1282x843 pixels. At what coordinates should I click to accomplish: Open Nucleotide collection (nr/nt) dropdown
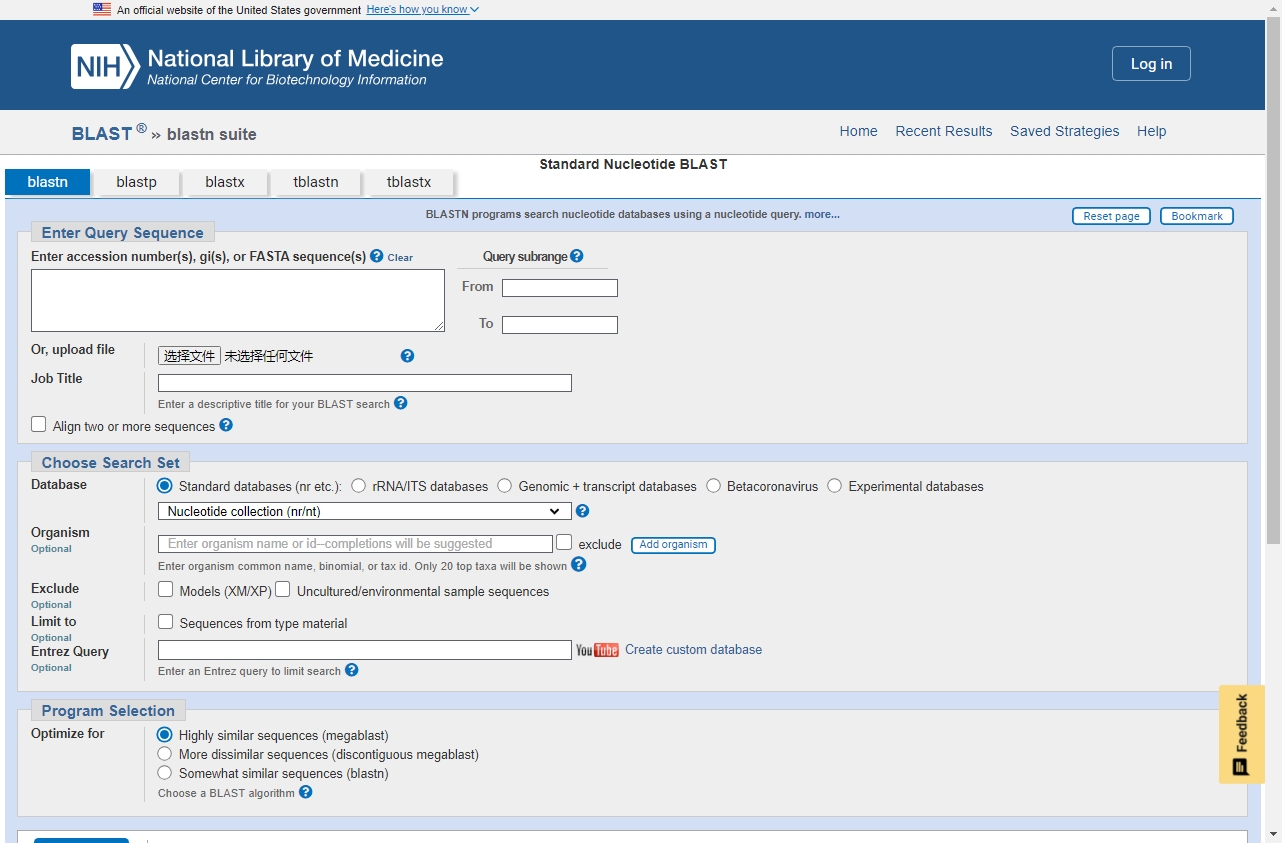click(x=365, y=511)
